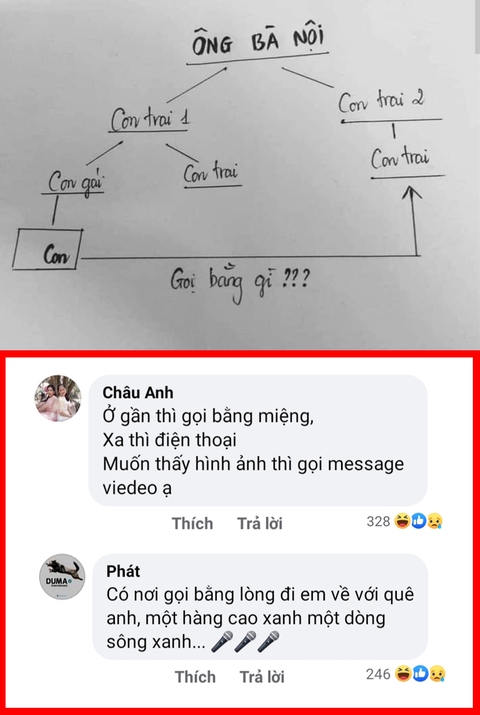Open Châu Anh's profile picture
The height and width of the screenshot is (715, 480).
point(58,399)
